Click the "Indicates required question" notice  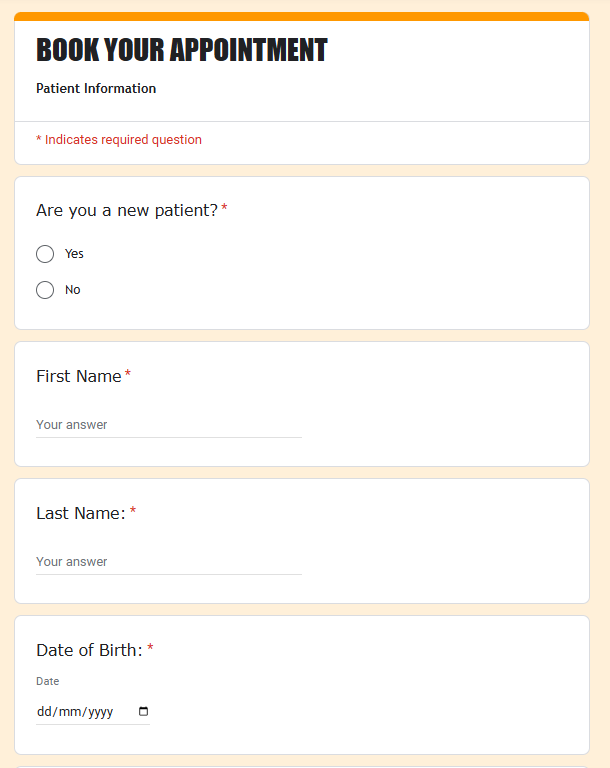[x=123, y=140]
